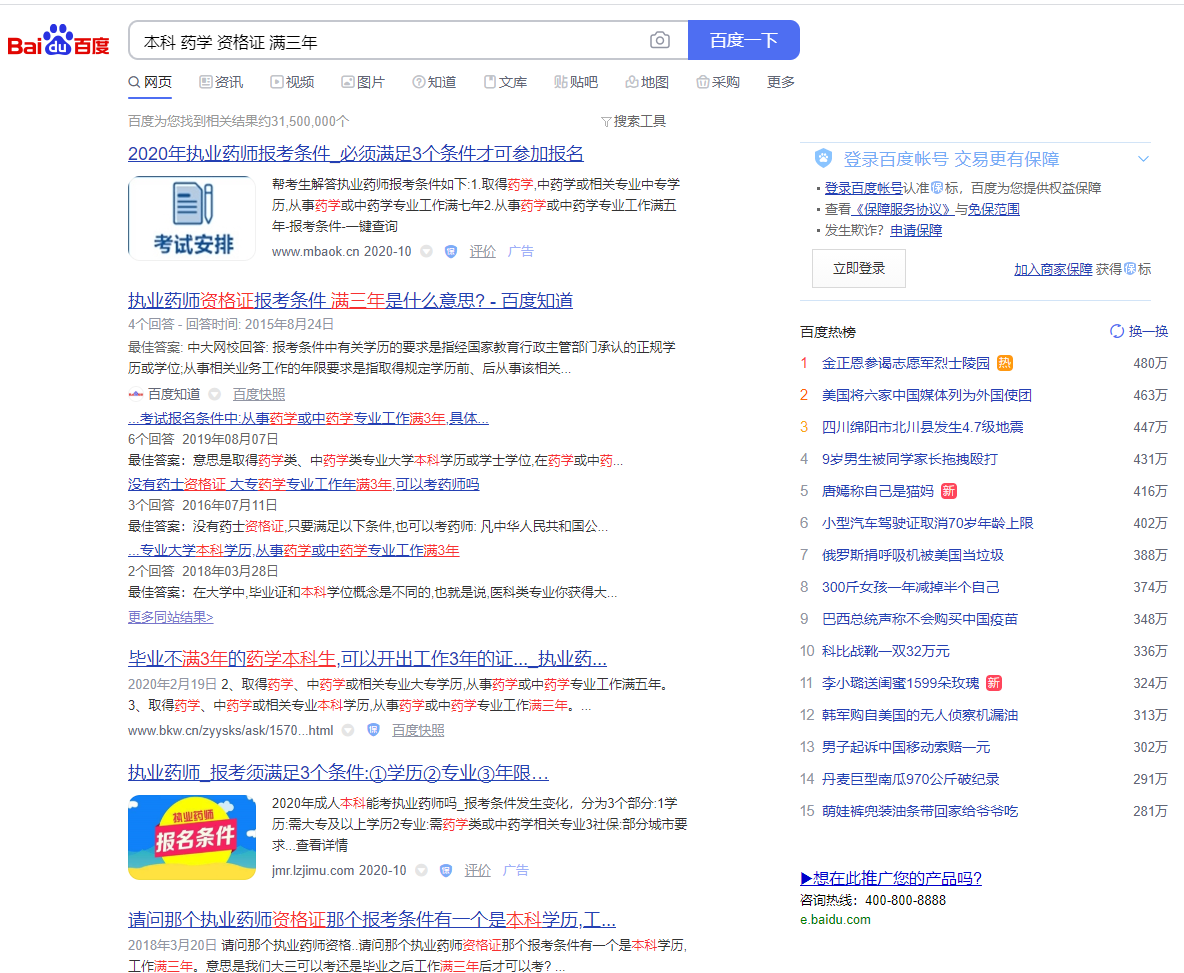Image resolution: width=1184 pixels, height=973 pixels.
Task: Click the Baidu logo
Action: (58, 40)
